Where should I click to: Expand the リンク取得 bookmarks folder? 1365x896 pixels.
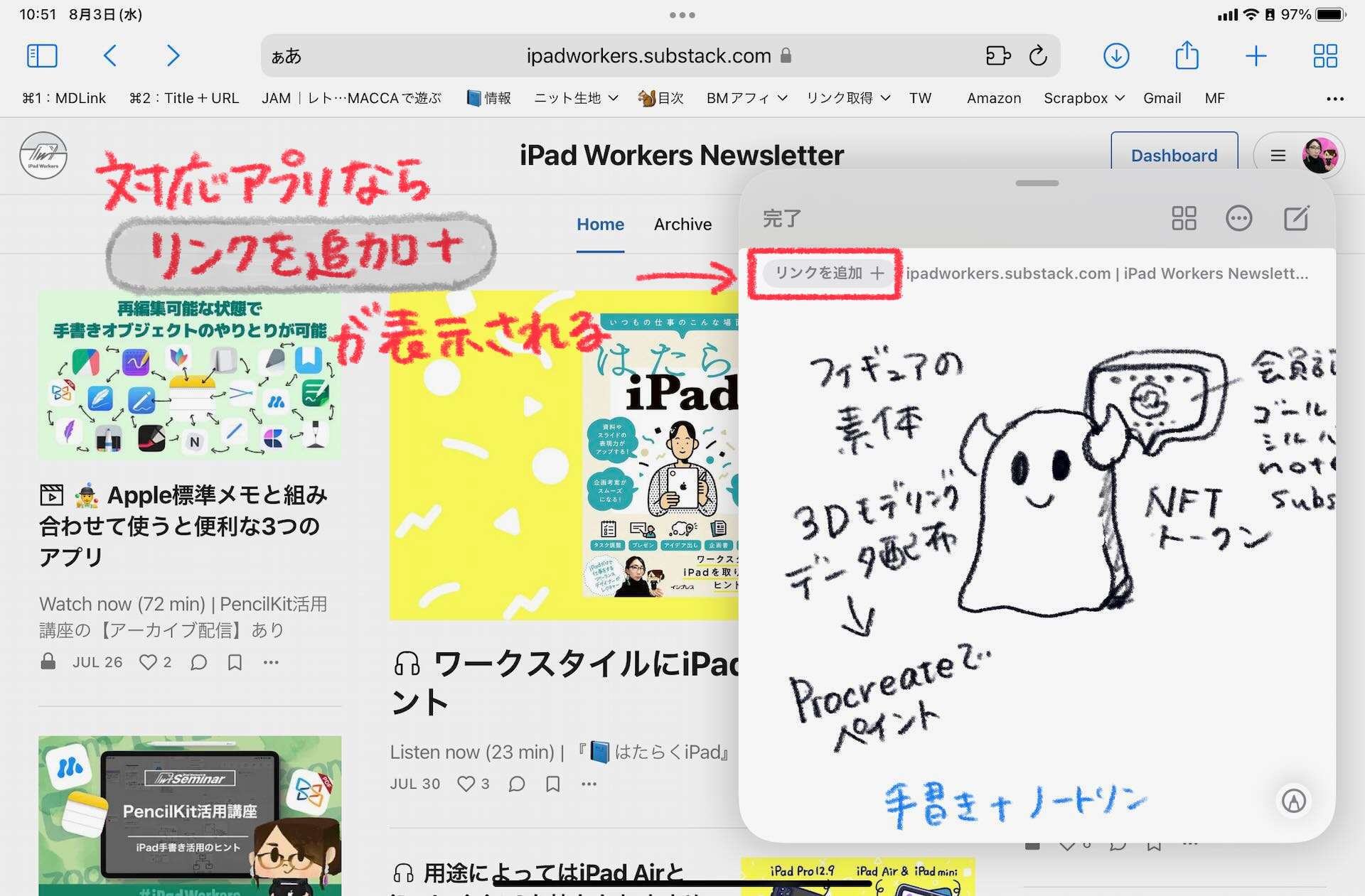pyautogui.click(x=848, y=98)
